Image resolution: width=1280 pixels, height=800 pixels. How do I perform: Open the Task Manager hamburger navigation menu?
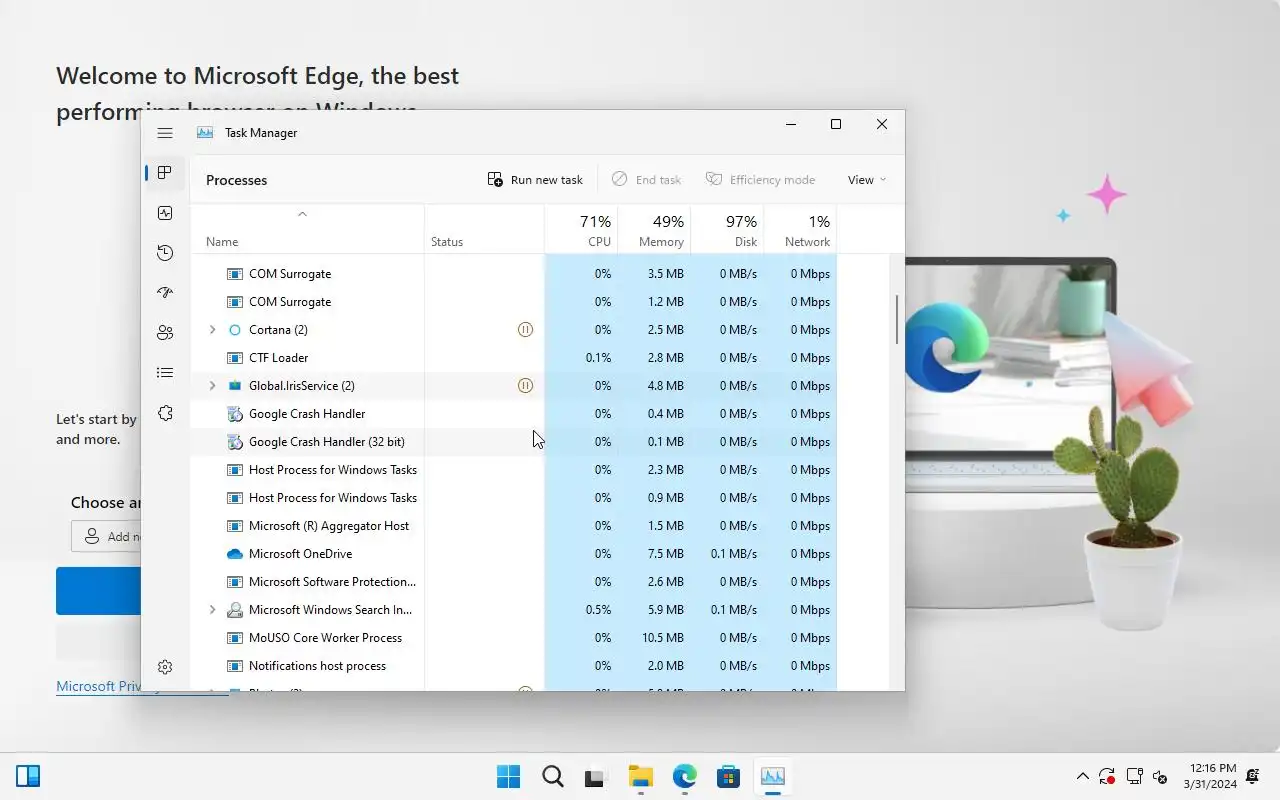(x=165, y=133)
